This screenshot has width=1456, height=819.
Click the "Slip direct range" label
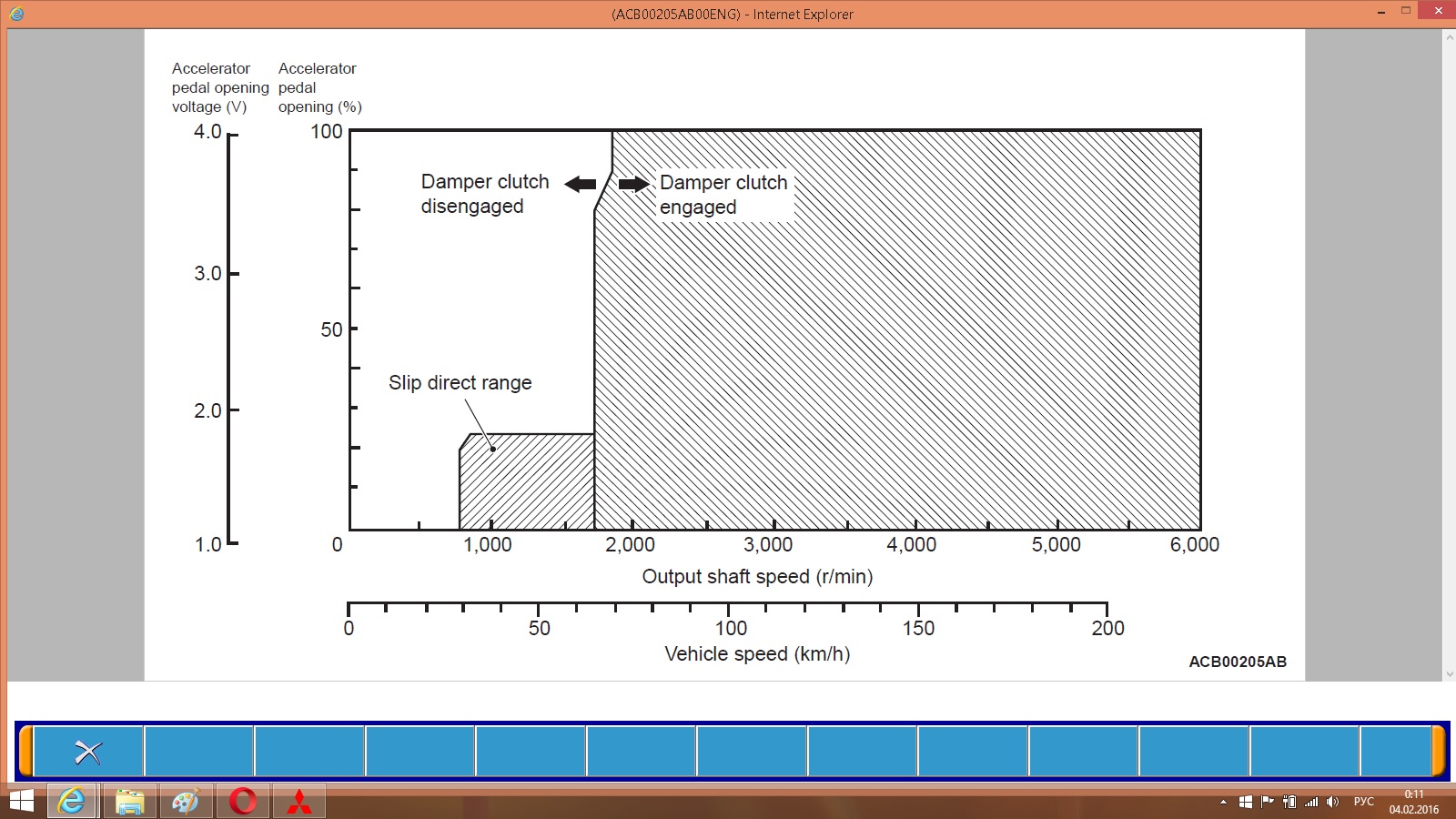(460, 382)
